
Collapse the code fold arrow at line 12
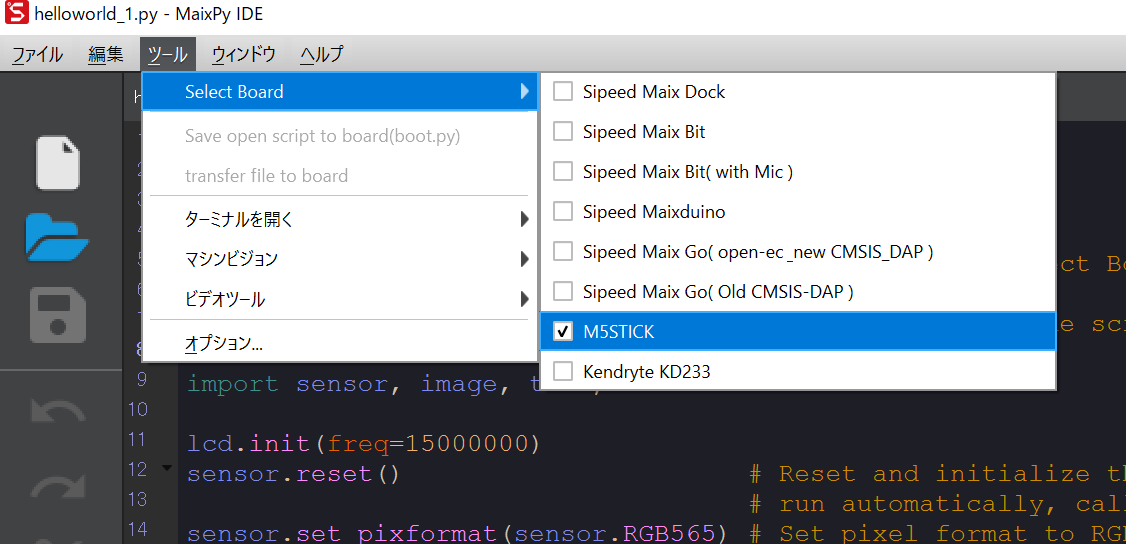point(166,468)
